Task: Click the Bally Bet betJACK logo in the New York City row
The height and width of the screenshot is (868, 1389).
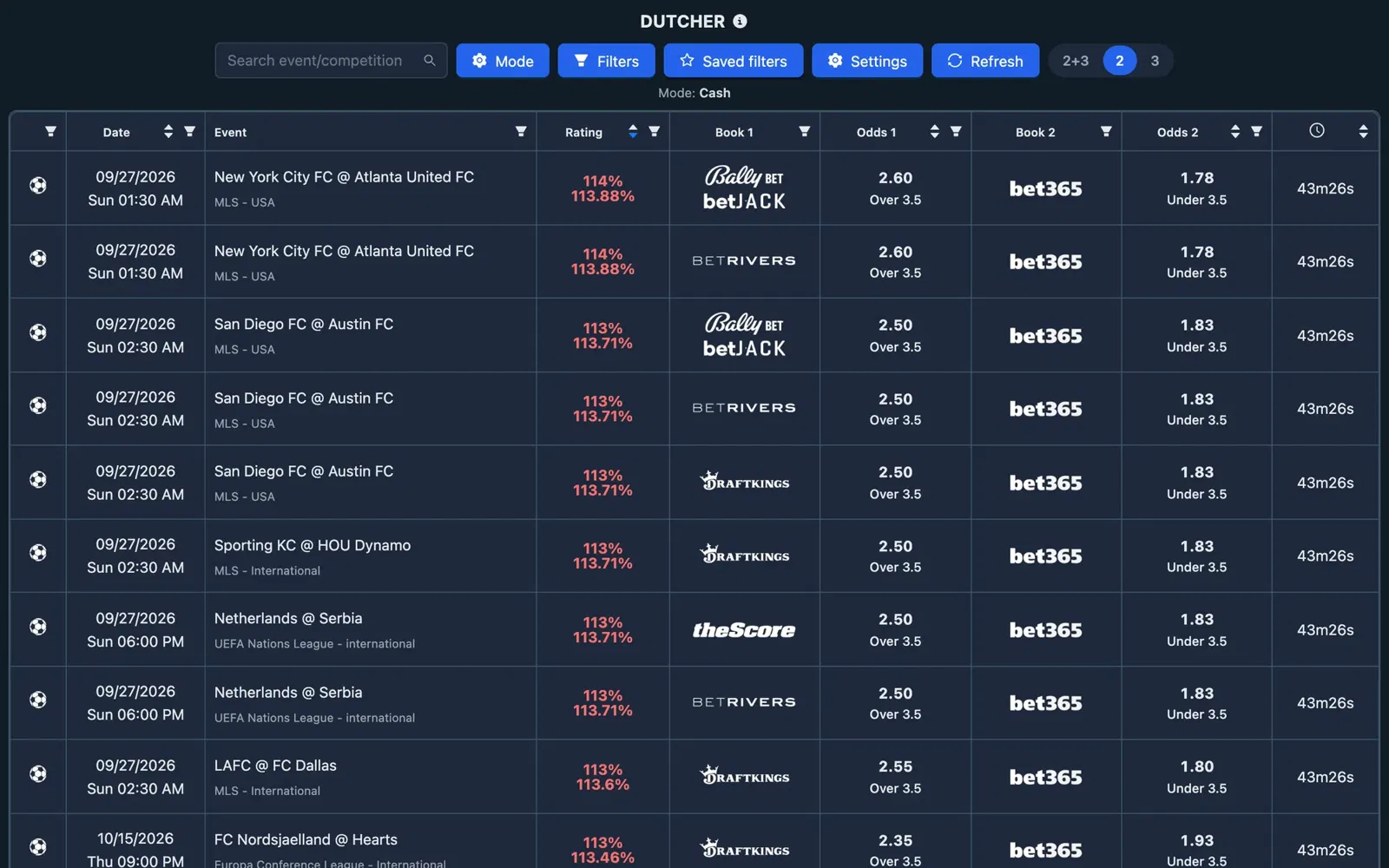Action: [x=744, y=188]
